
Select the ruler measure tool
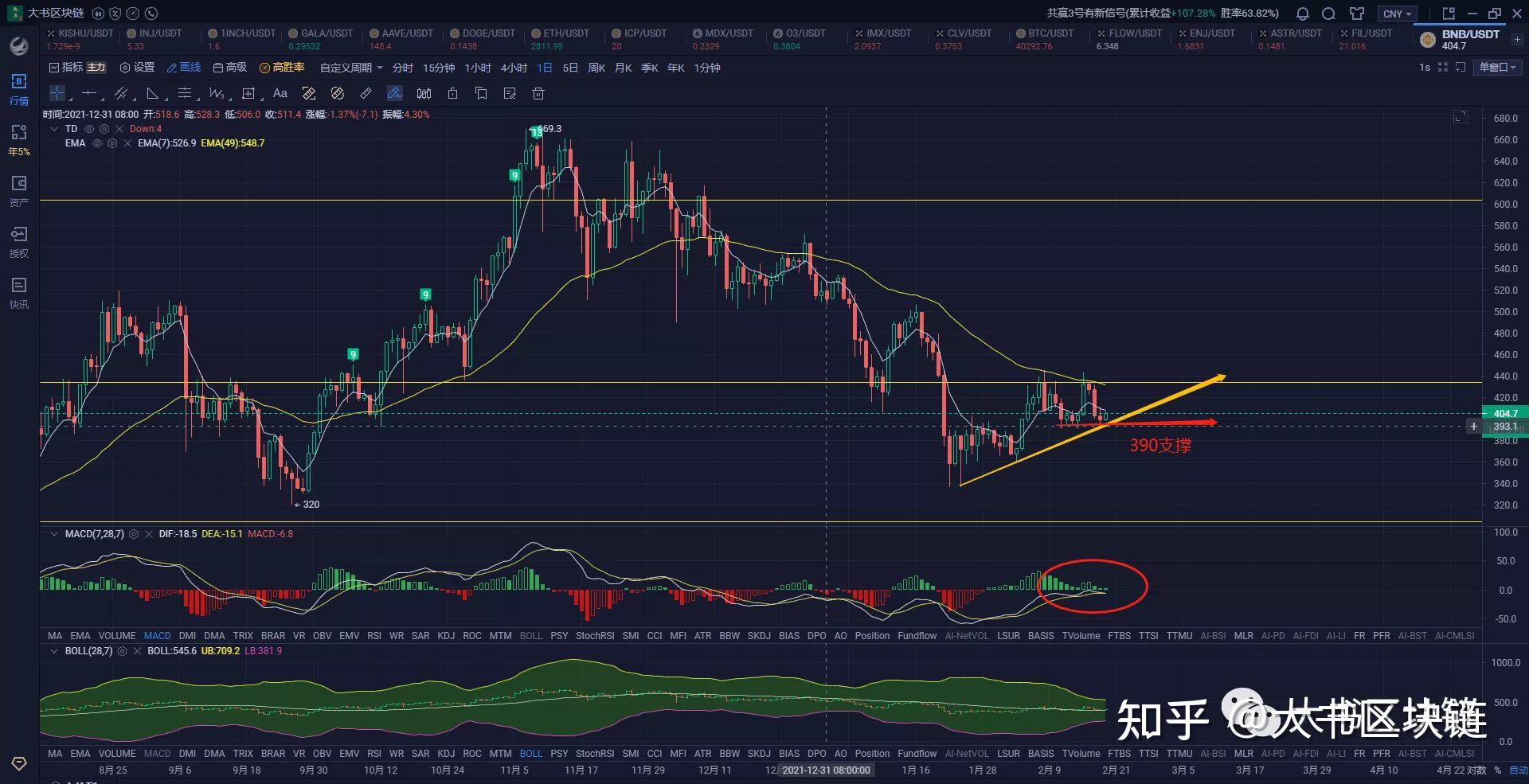pyautogui.click(x=366, y=94)
